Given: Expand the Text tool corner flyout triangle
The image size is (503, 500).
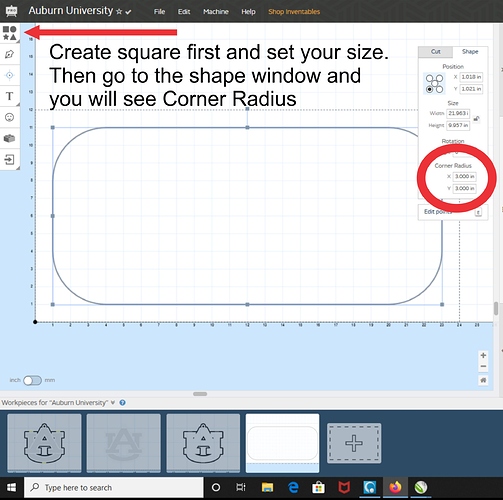Looking at the screenshot, I should (x=18, y=104).
